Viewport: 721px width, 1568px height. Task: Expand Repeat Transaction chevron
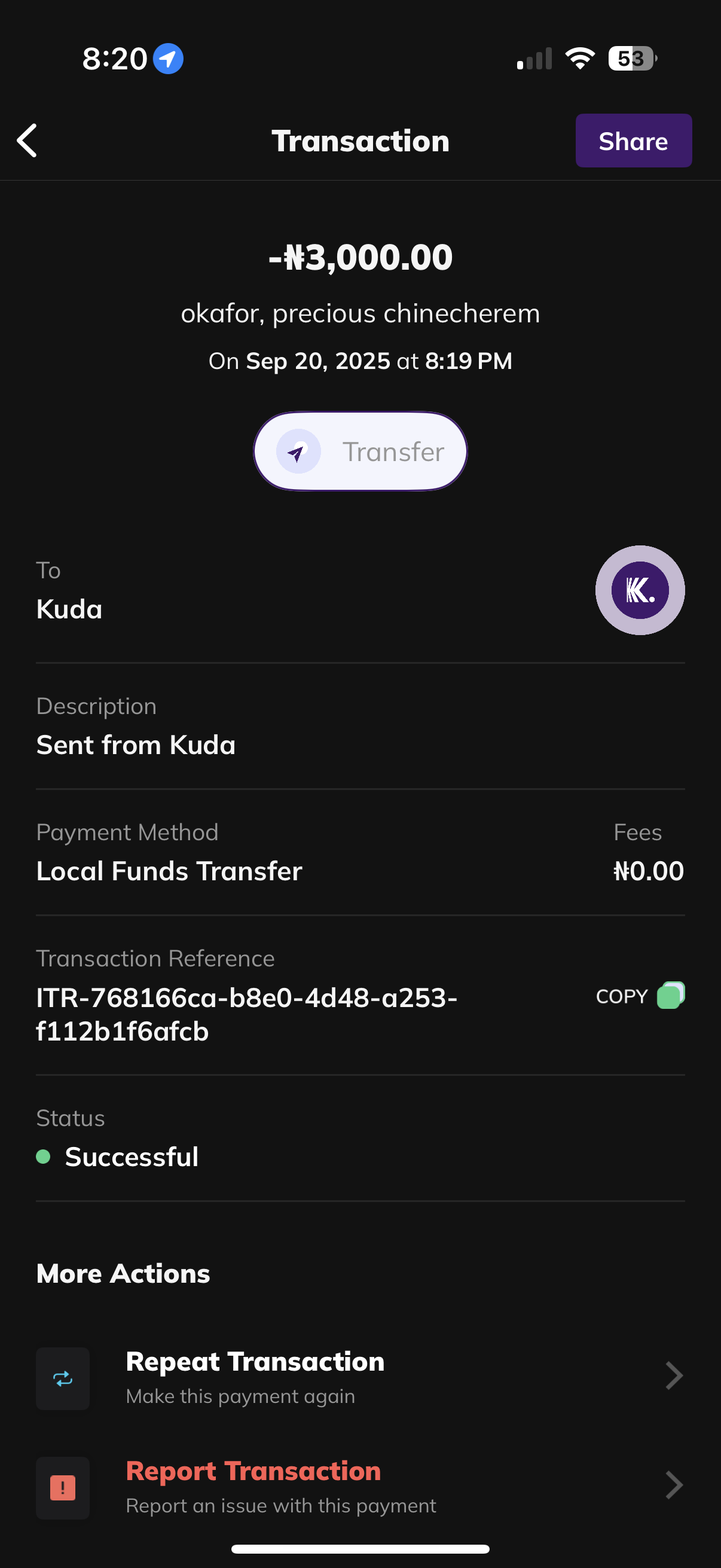pos(674,1375)
